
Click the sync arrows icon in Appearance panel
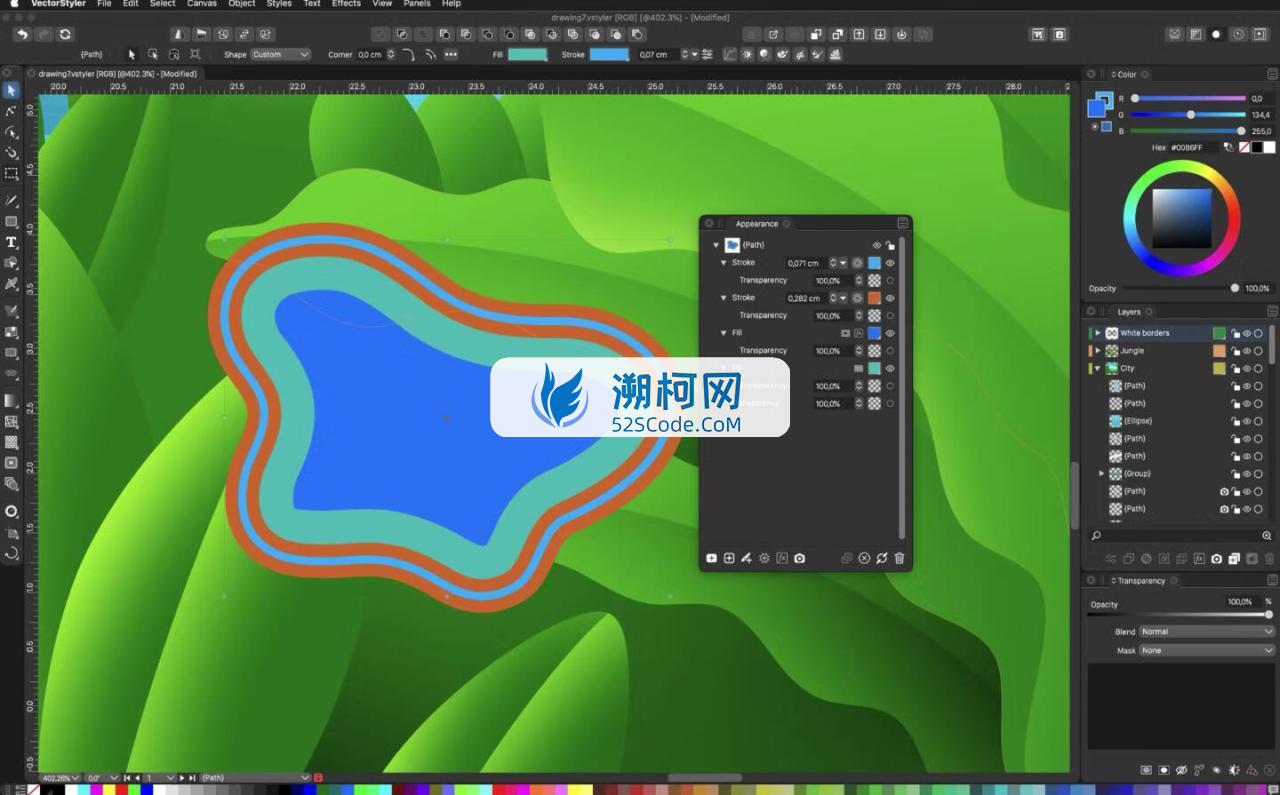[x=882, y=558]
